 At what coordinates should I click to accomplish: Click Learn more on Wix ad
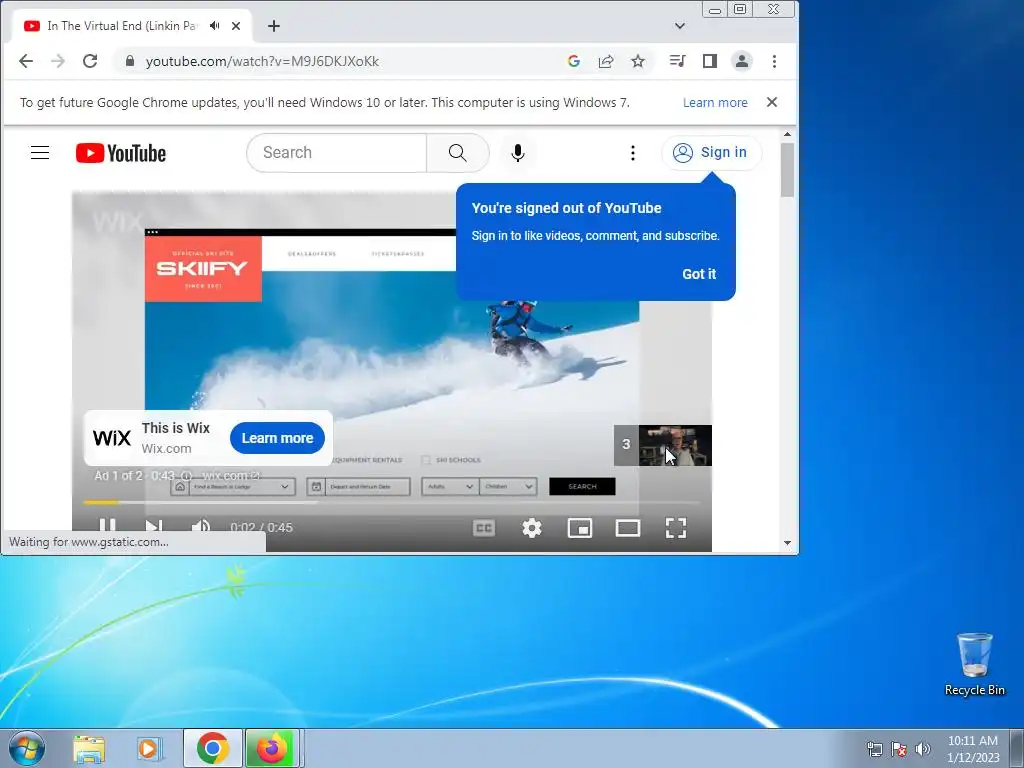coord(278,438)
